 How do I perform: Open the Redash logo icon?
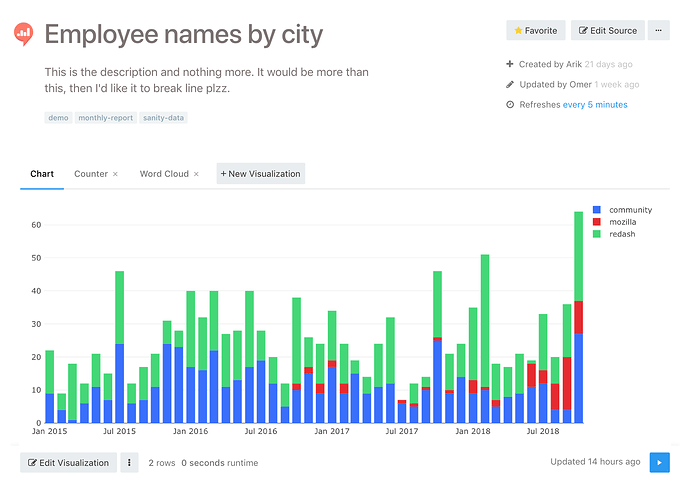[x=23, y=34]
